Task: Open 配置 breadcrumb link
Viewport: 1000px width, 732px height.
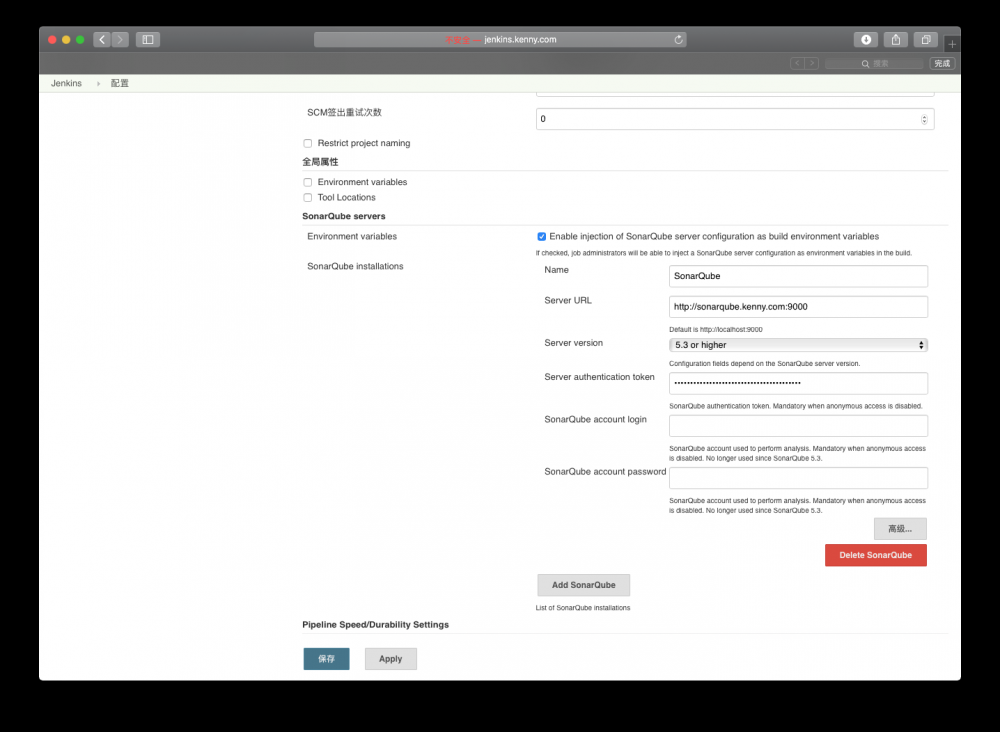Action: click(x=119, y=83)
